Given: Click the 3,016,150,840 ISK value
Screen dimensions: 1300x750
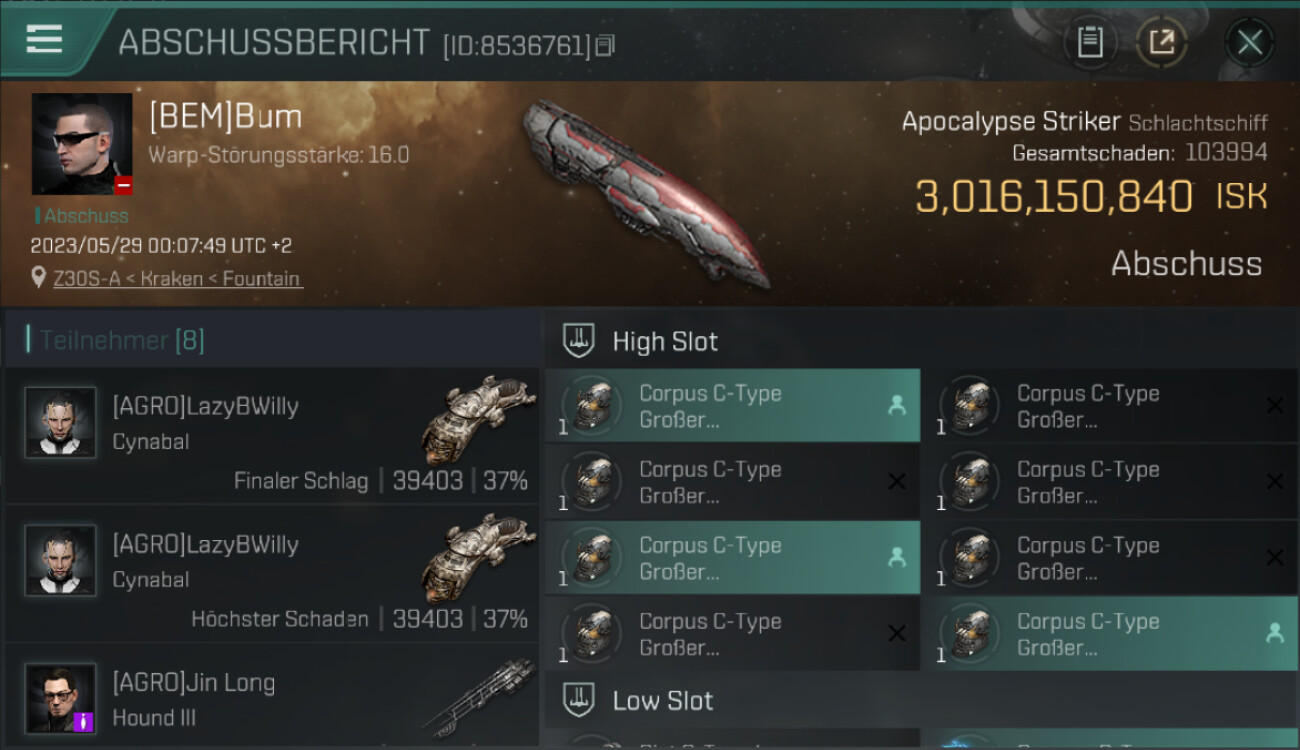Looking at the screenshot, I should (x=1091, y=197).
